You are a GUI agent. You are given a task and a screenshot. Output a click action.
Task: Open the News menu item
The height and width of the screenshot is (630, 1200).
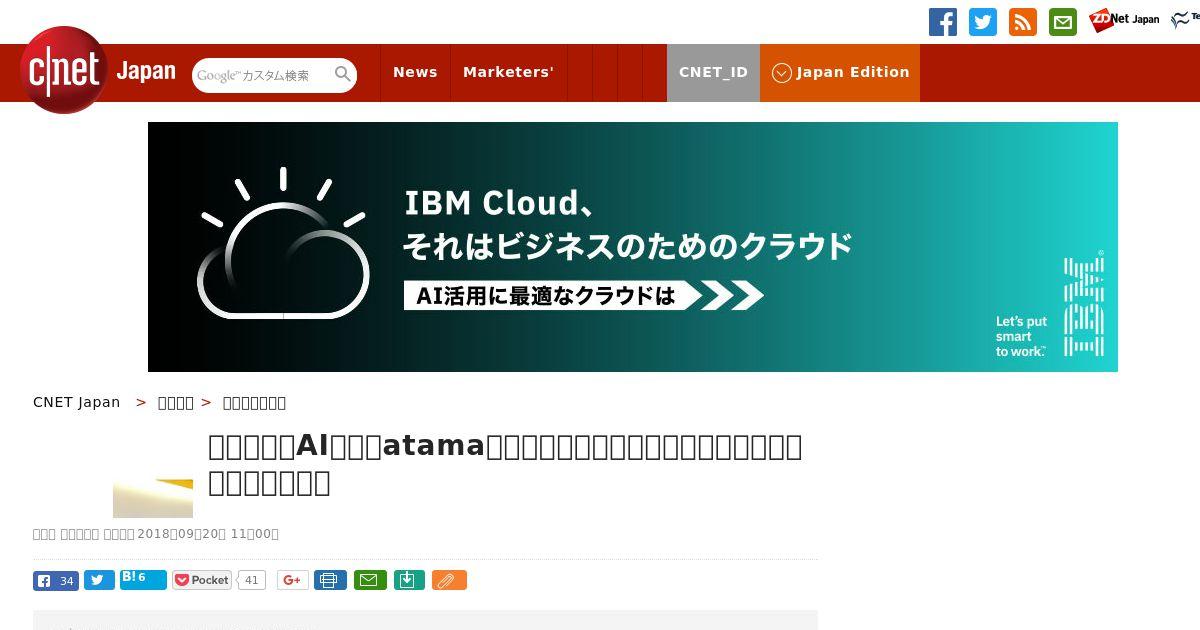tap(415, 73)
